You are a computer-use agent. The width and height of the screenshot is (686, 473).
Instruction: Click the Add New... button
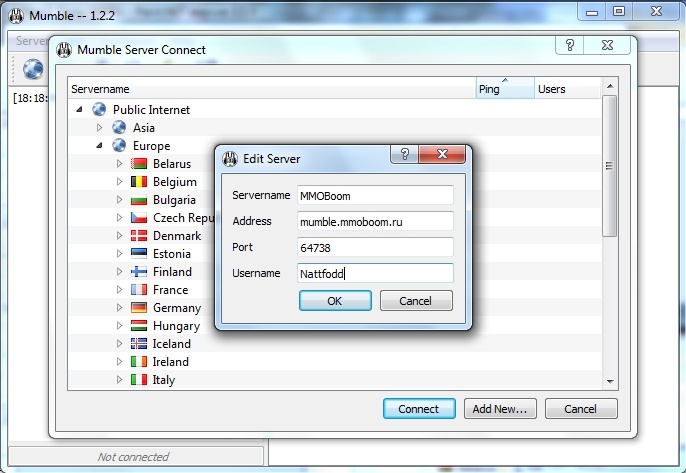pyautogui.click(x=500, y=409)
